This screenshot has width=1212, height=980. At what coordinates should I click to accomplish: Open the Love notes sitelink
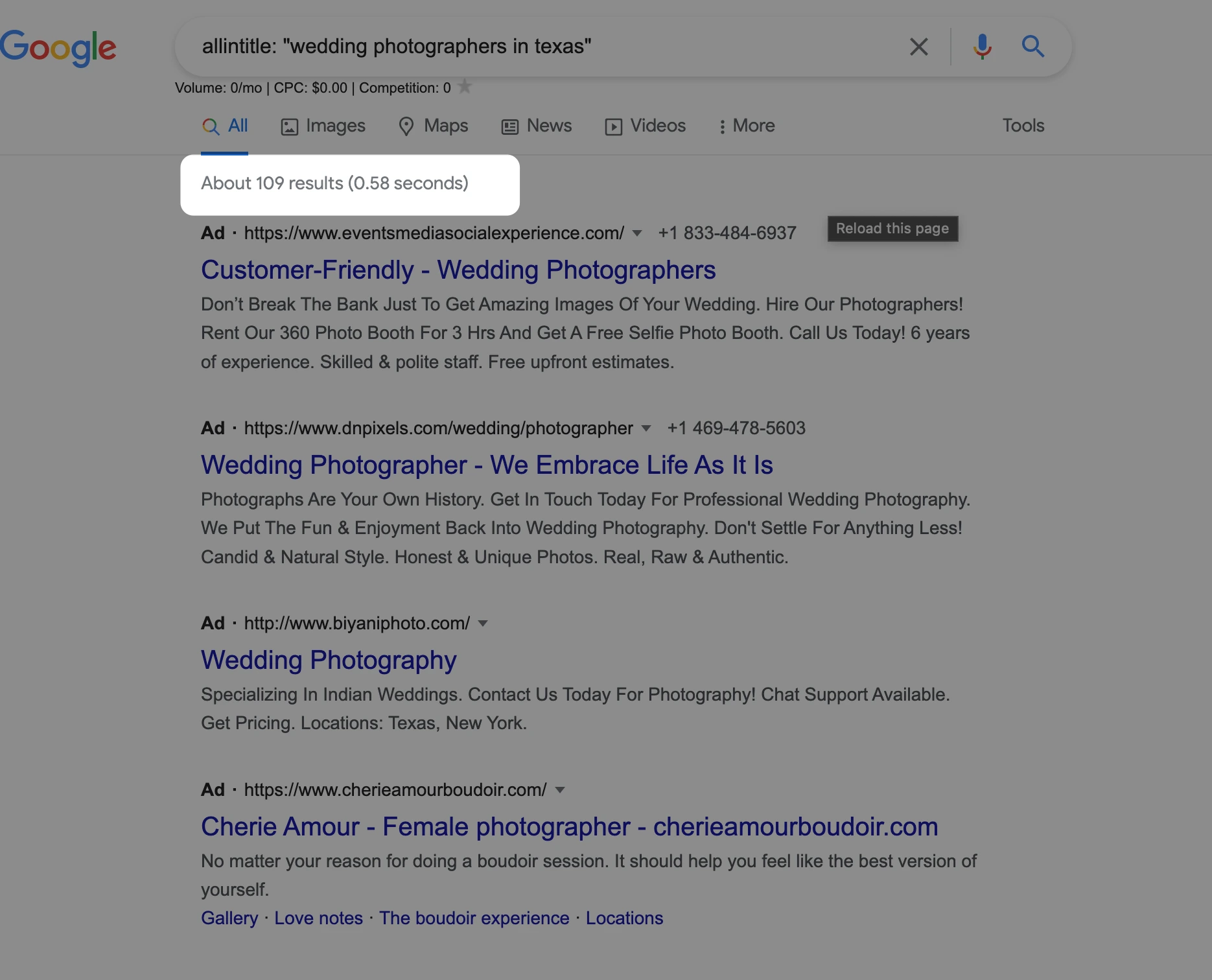(318, 918)
